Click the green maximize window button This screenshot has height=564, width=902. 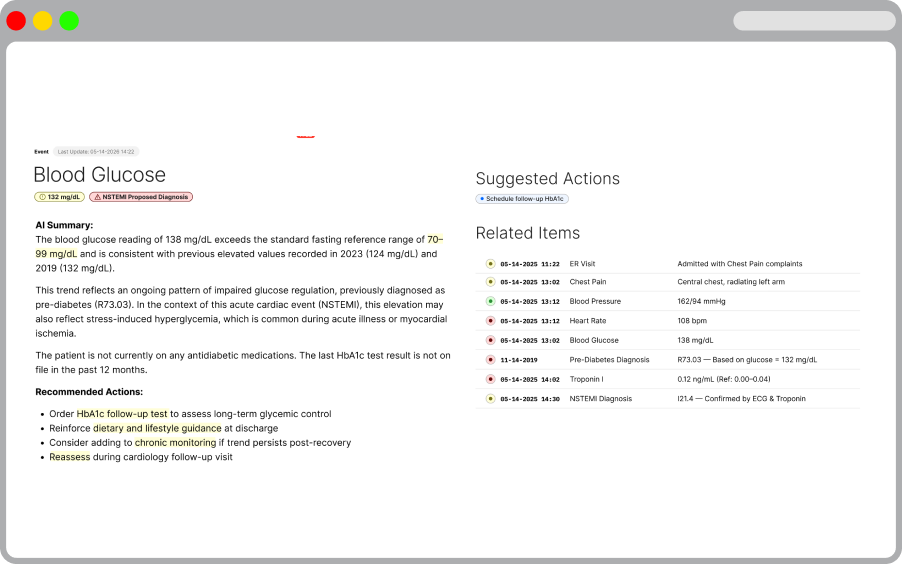(x=69, y=21)
